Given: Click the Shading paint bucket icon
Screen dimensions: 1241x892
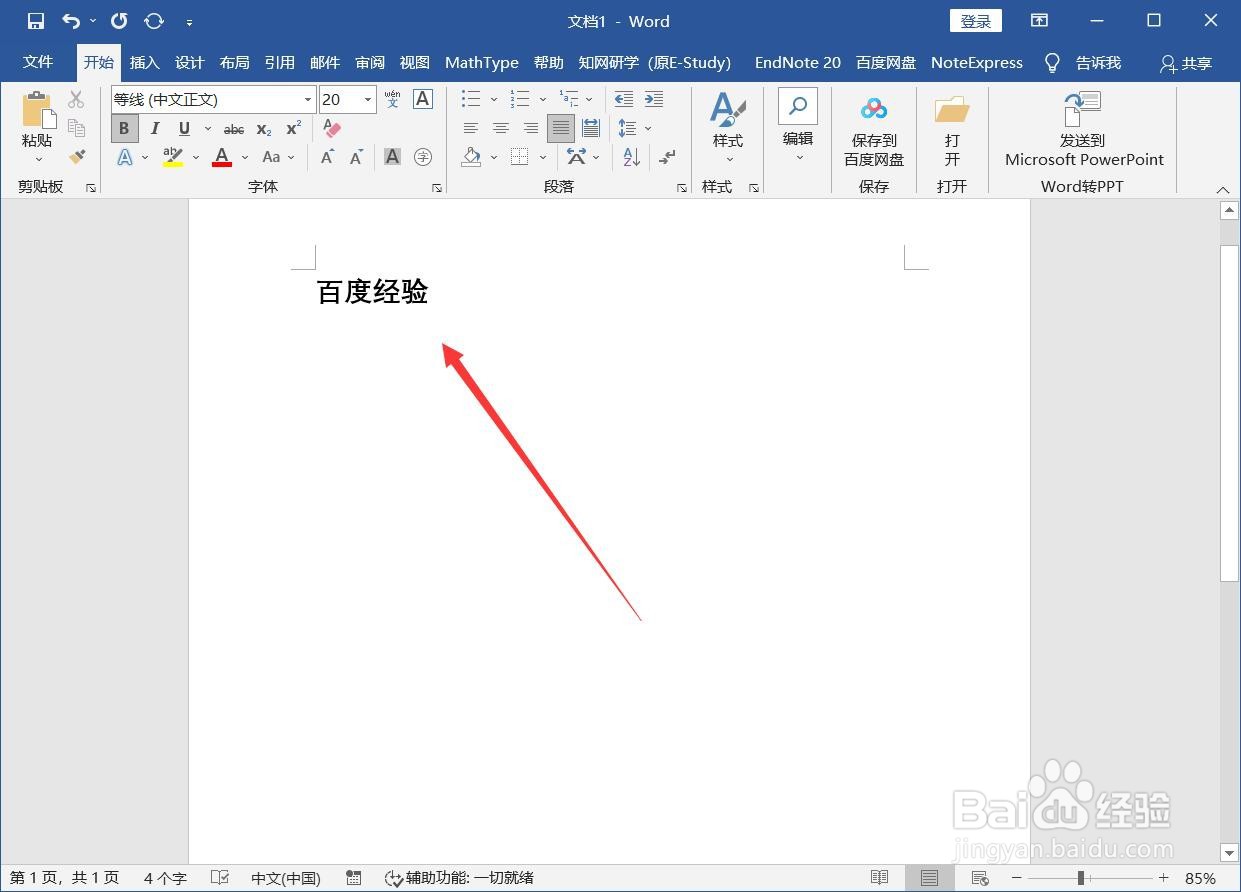Looking at the screenshot, I should point(472,157).
